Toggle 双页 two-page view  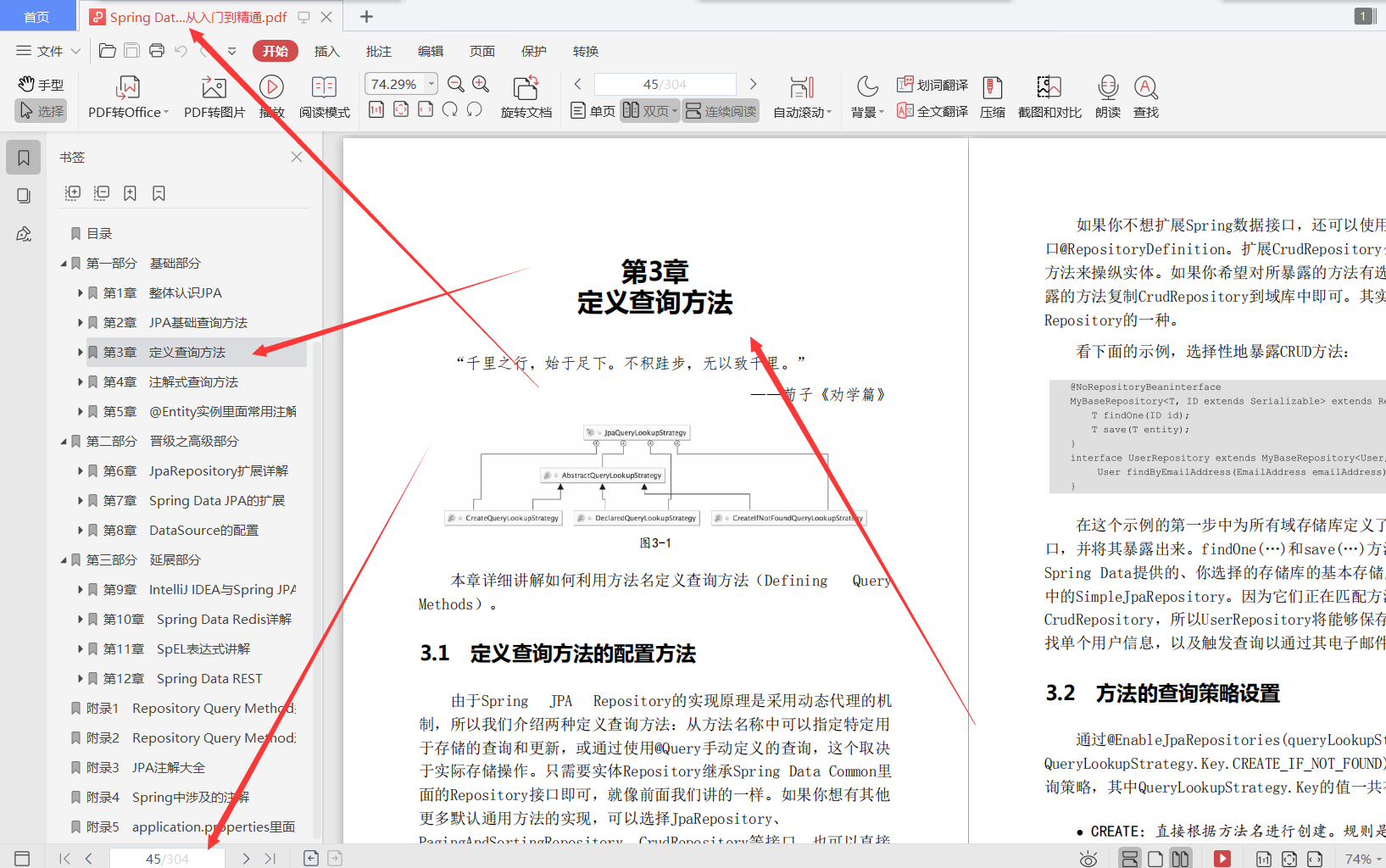point(649,111)
